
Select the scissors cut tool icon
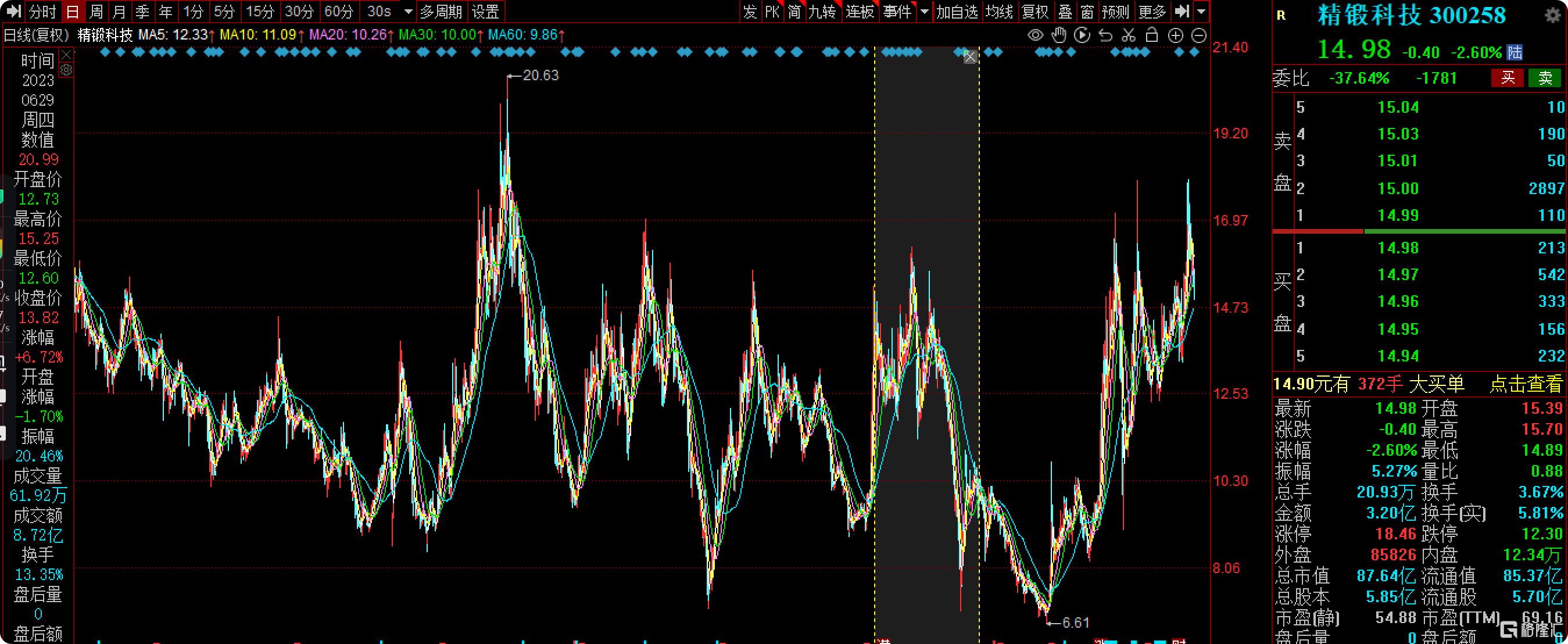tap(1129, 35)
